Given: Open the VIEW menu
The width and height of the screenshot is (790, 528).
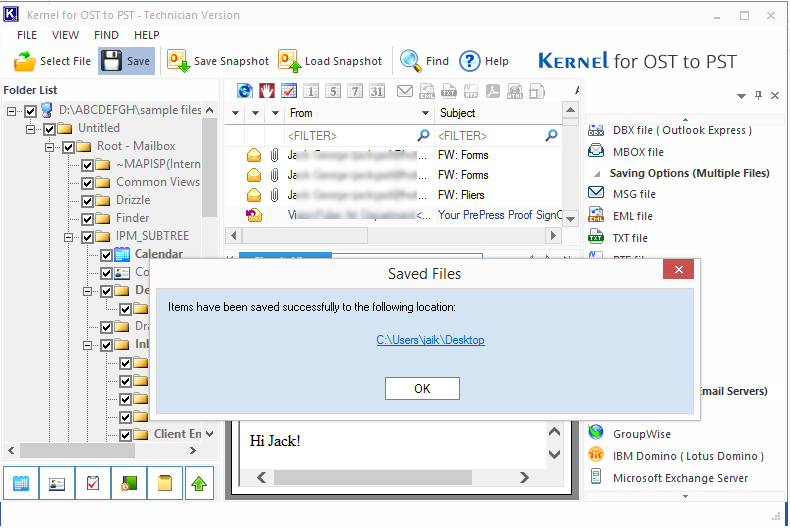Looking at the screenshot, I should (65, 35).
